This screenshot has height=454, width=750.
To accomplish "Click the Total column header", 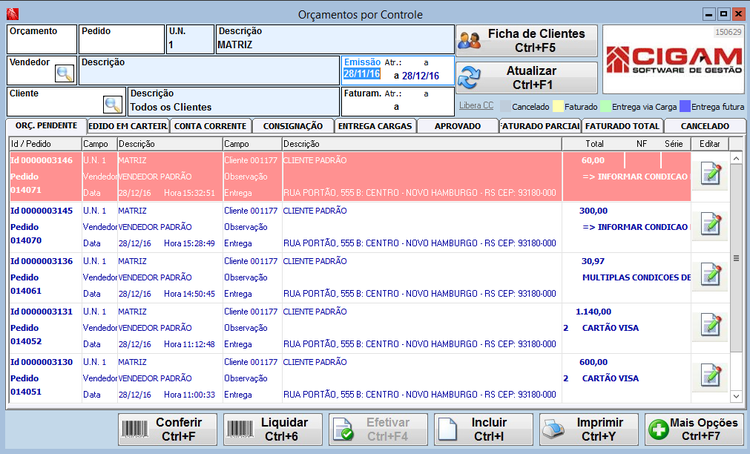I will (x=595, y=144).
